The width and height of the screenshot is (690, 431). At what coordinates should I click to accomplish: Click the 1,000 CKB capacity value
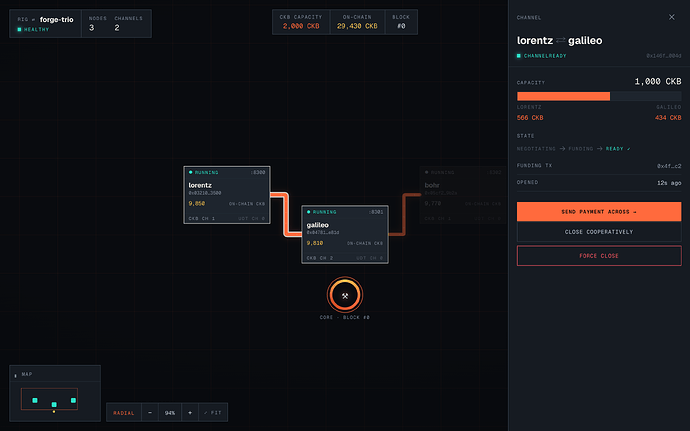pyautogui.click(x=657, y=81)
